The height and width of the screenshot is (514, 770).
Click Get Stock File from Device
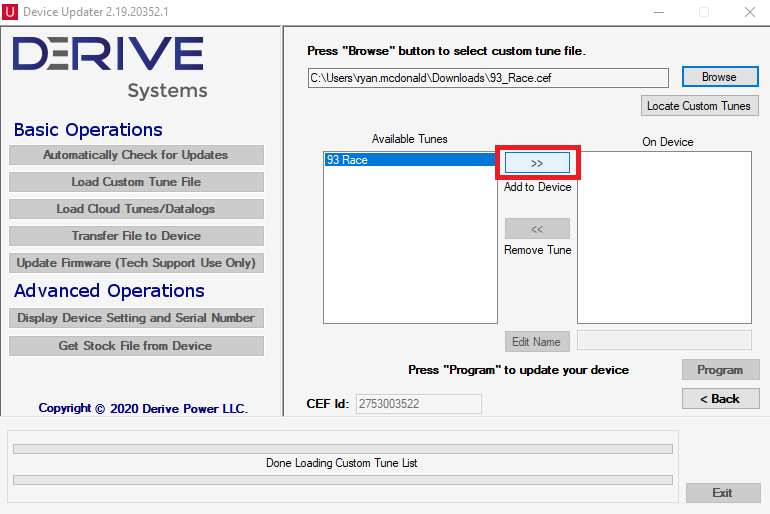point(136,346)
